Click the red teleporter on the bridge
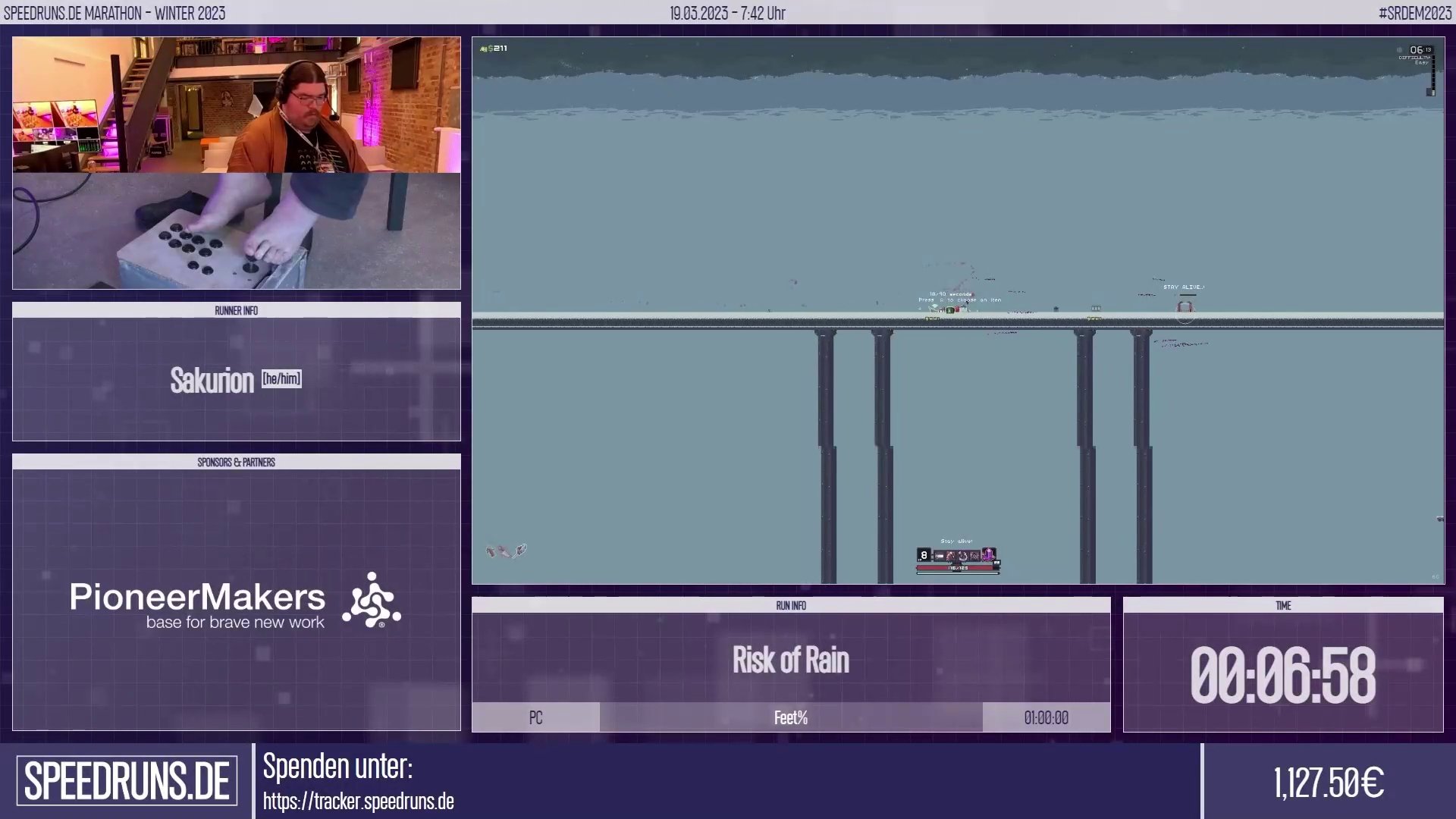 [x=1185, y=307]
